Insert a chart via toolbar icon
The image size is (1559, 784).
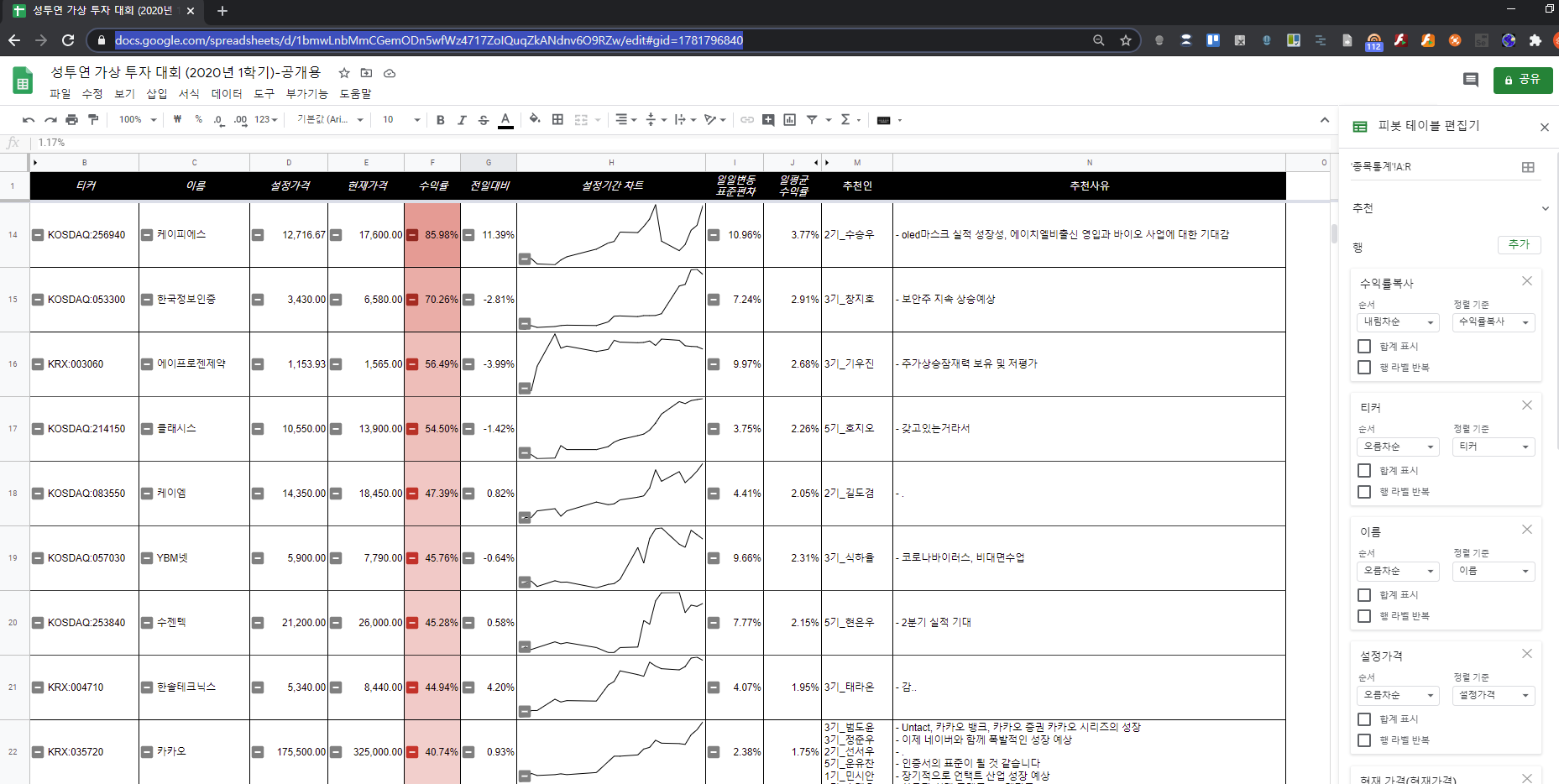point(789,120)
